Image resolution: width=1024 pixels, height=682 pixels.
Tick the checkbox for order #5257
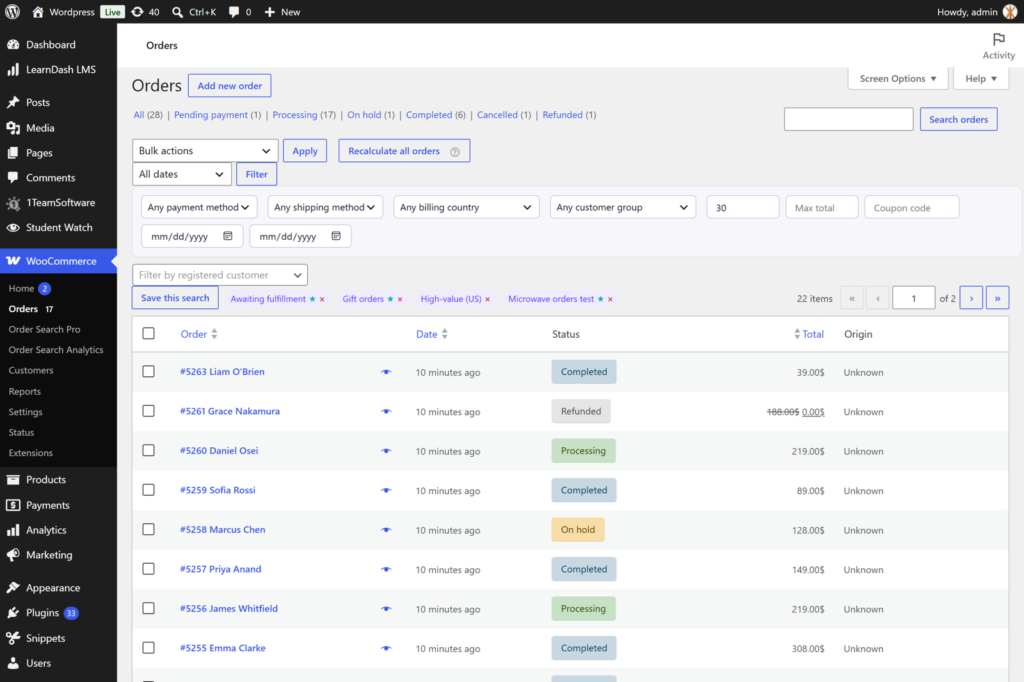149,569
